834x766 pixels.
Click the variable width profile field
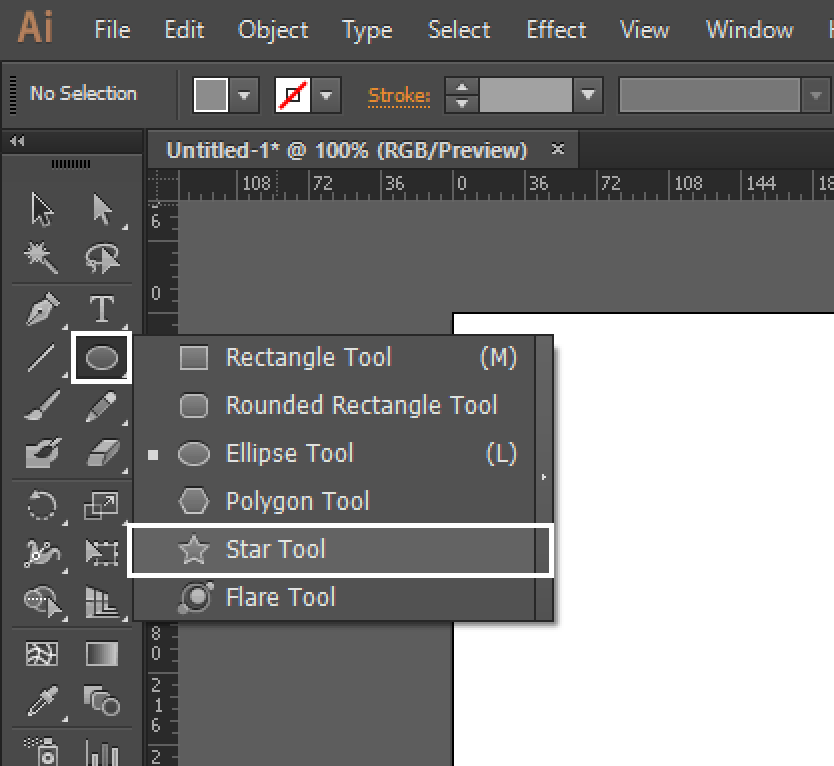[x=710, y=95]
